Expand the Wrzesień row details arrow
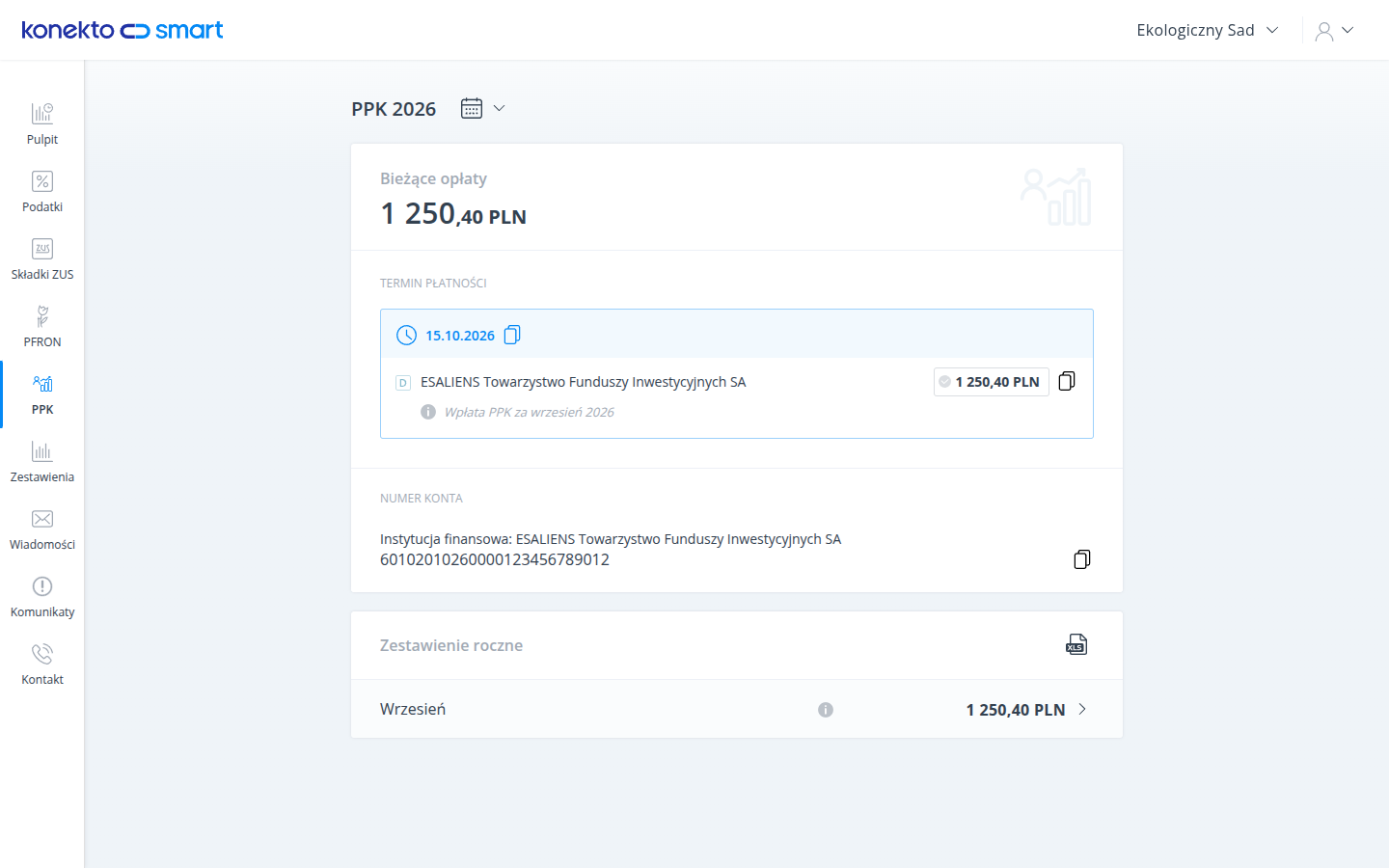1389x868 pixels. [1082, 709]
